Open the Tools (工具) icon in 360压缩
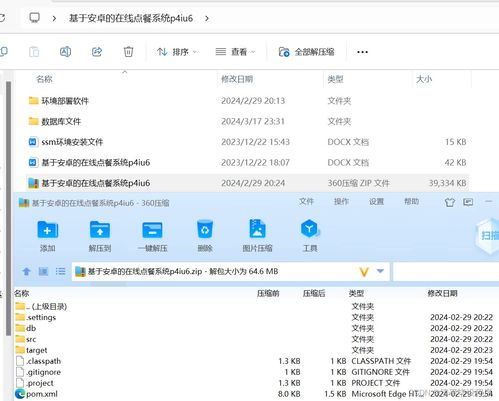 (x=310, y=228)
